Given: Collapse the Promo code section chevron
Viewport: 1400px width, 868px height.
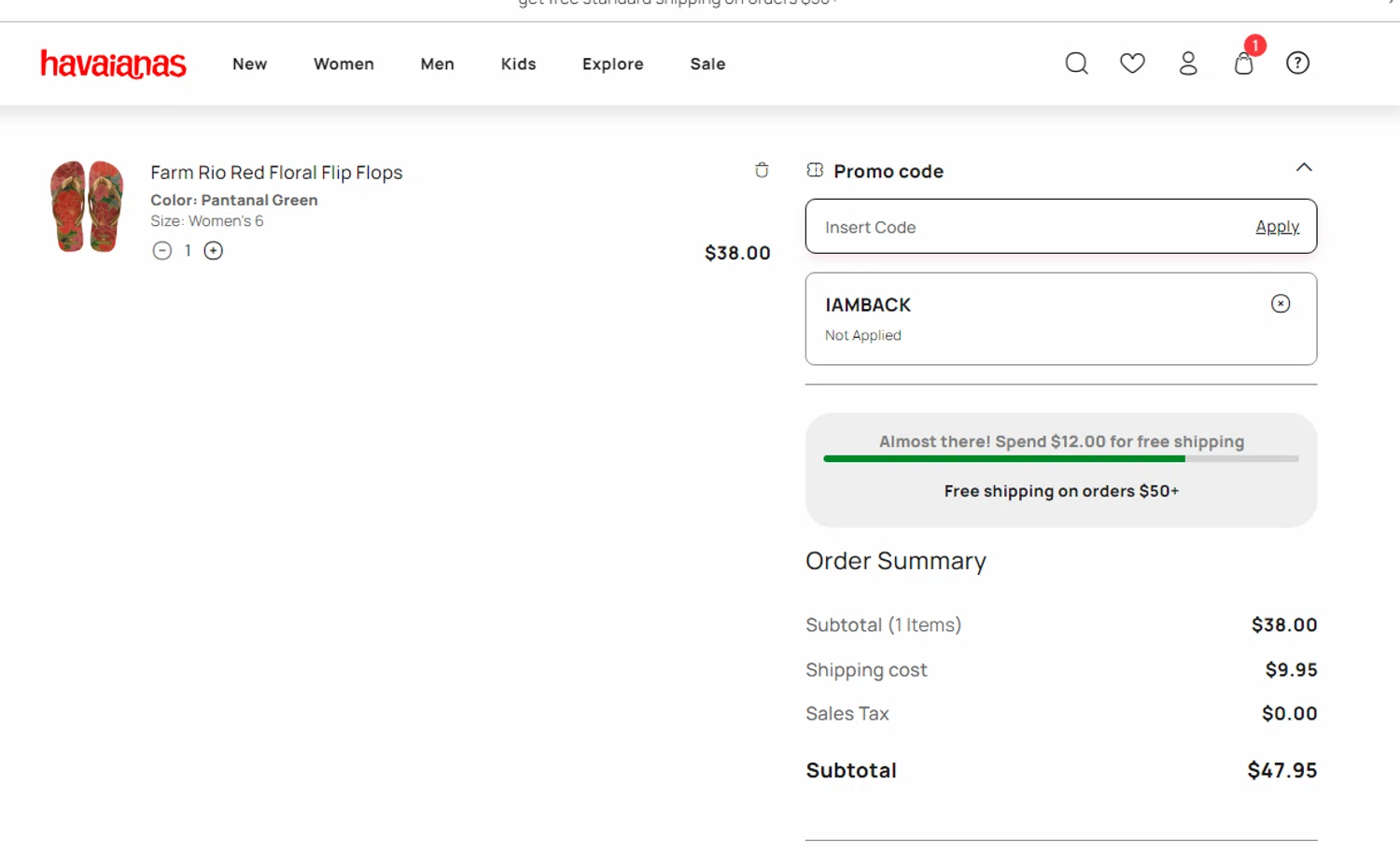Looking at the screenshot, I should (1304, 168).
